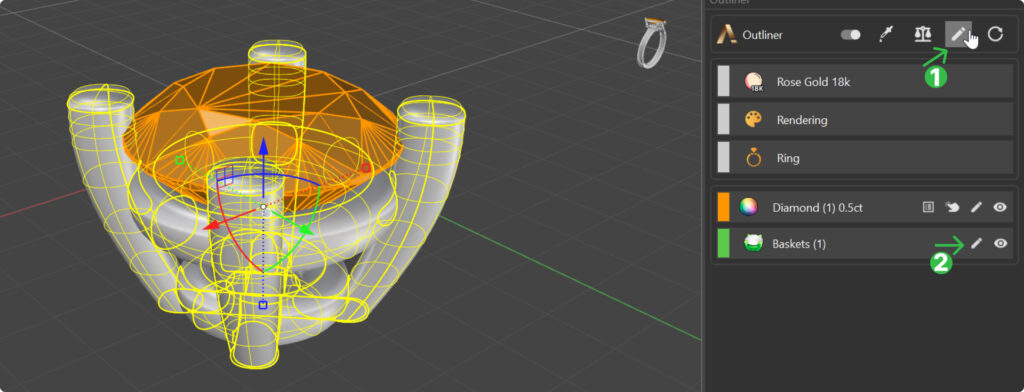Click the Diamond color wheel icon

[x=748, y=207]
